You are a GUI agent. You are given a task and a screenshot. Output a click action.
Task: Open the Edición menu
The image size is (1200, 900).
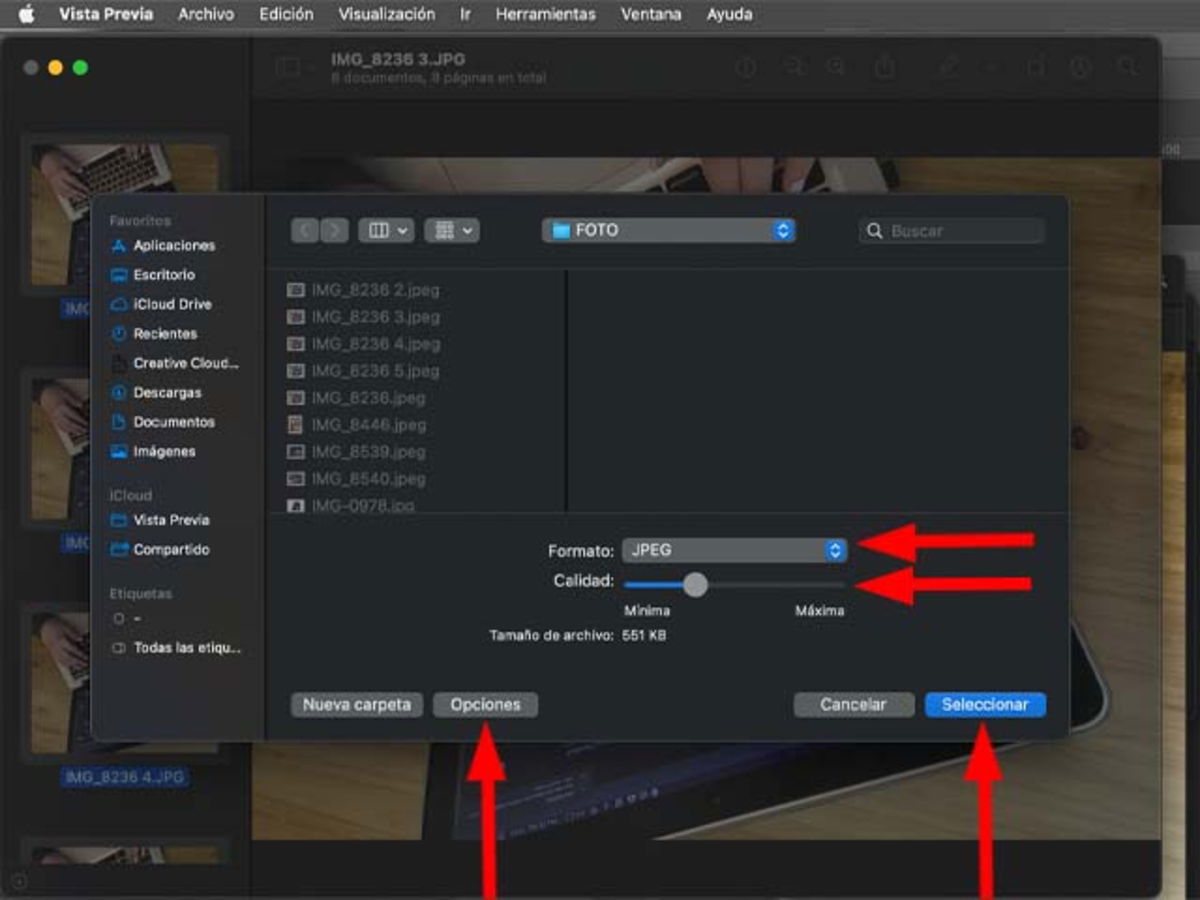coord(286,14)
